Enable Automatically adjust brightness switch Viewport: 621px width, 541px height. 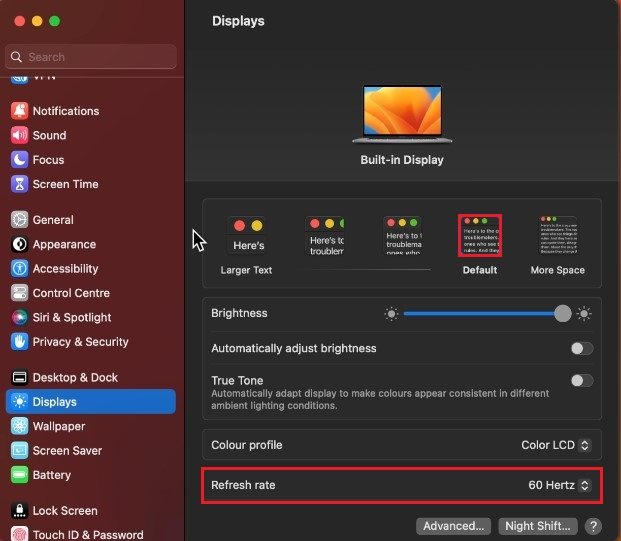581,348
